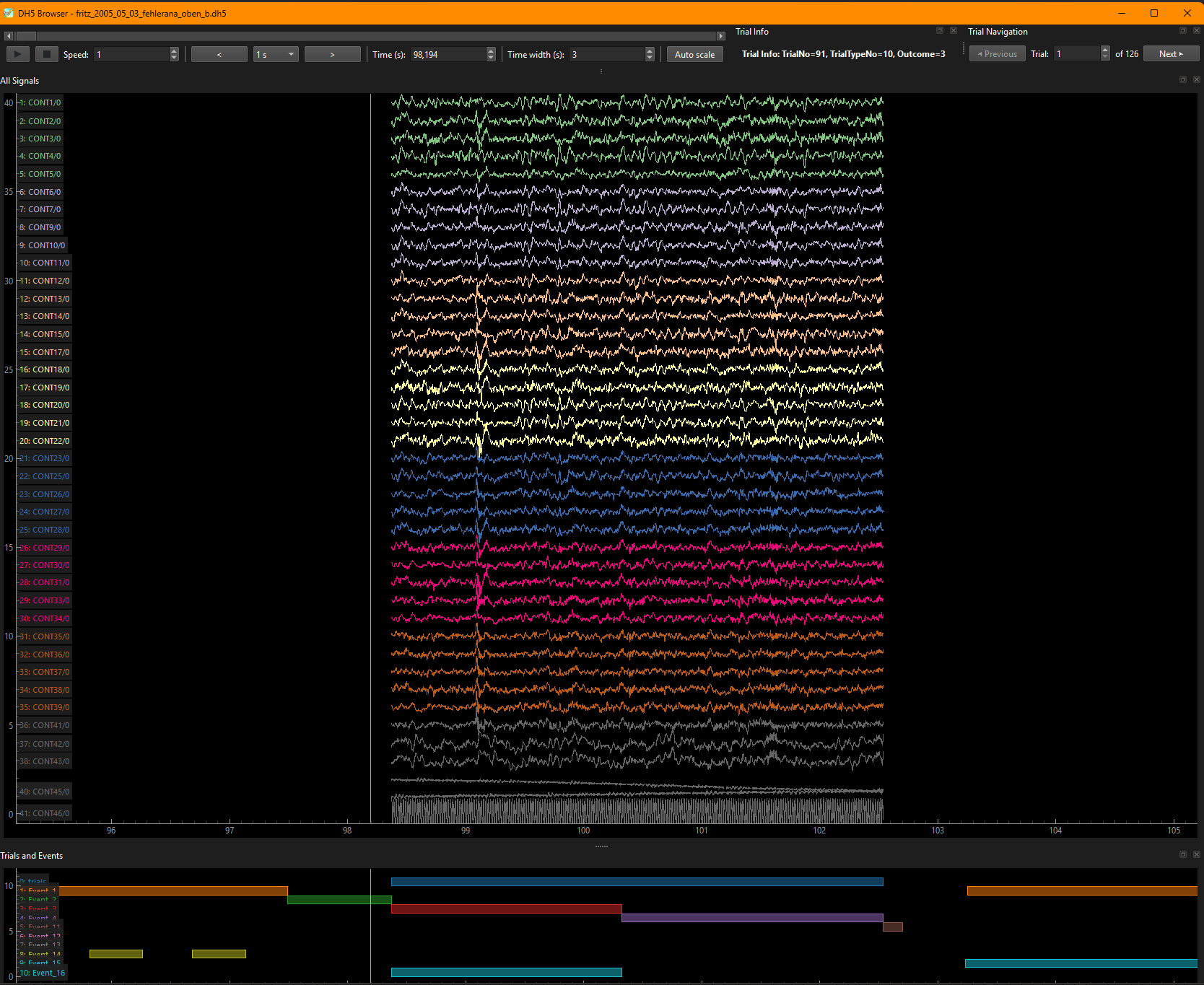The image size is (1204, 985).
Task: Click the '8: Event_14' label in the events panel
Action: coord(40,955)
